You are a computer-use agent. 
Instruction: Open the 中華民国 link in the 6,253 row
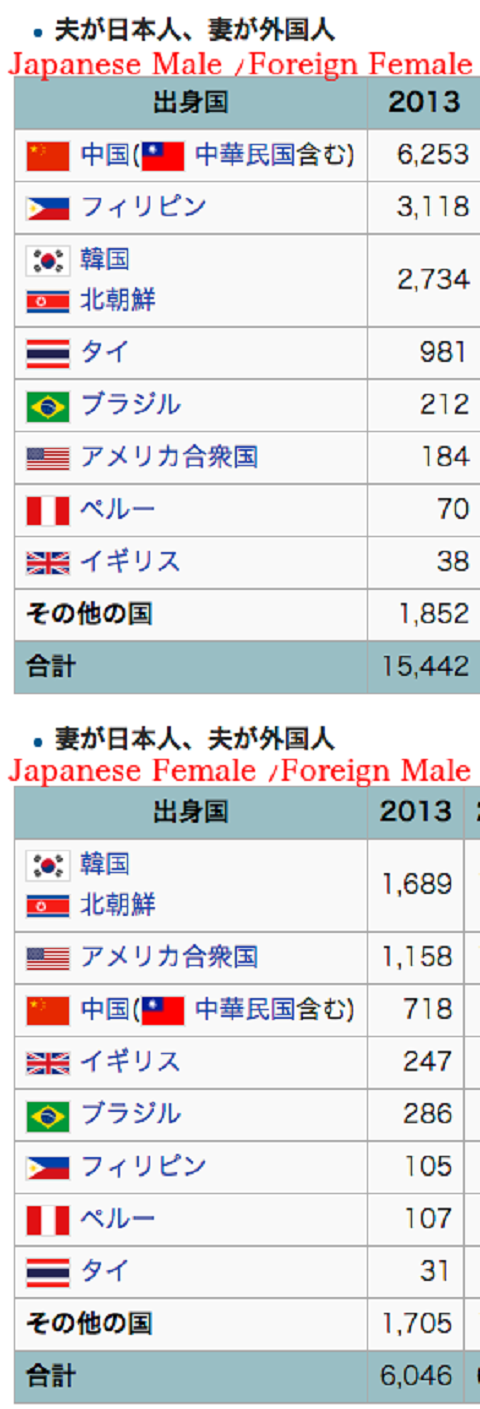click(x=246, y=155)
